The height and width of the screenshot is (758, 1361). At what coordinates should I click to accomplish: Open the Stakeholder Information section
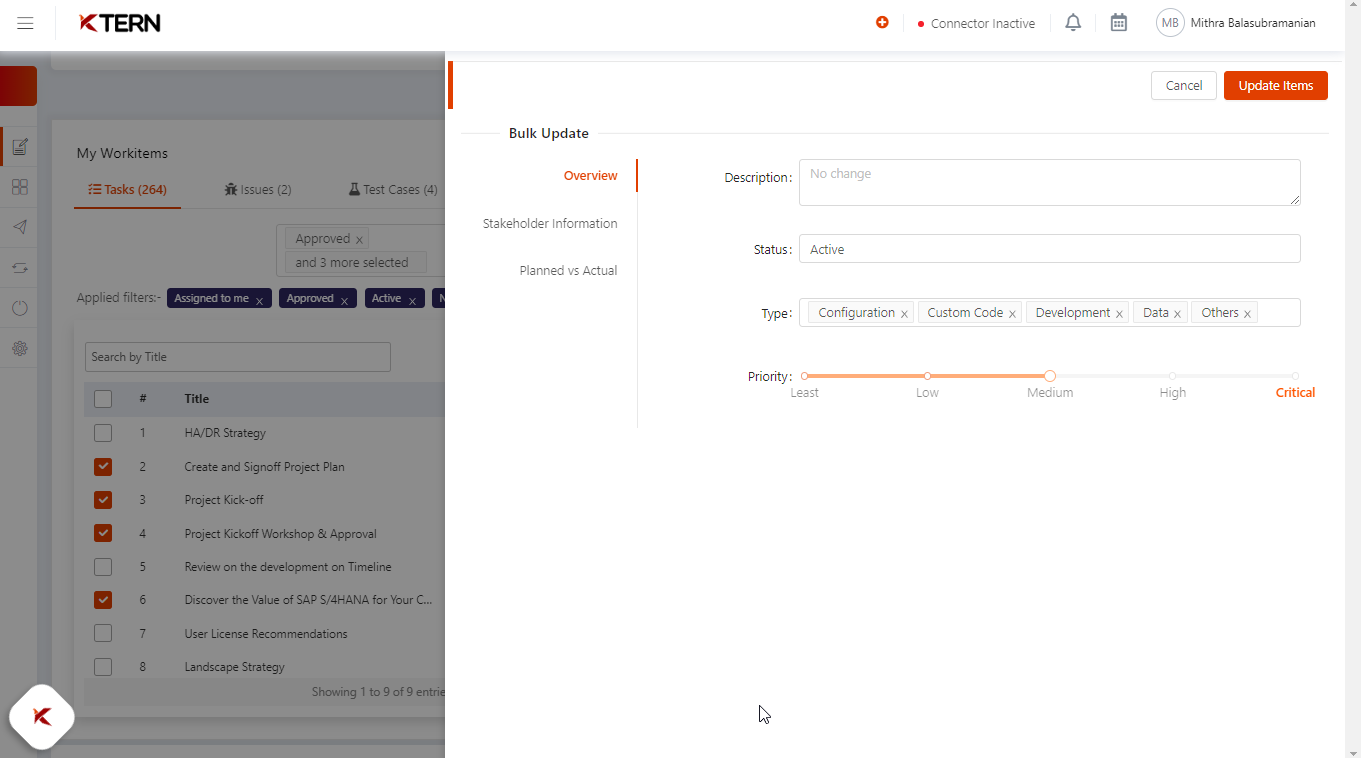(x=550, y=223)
